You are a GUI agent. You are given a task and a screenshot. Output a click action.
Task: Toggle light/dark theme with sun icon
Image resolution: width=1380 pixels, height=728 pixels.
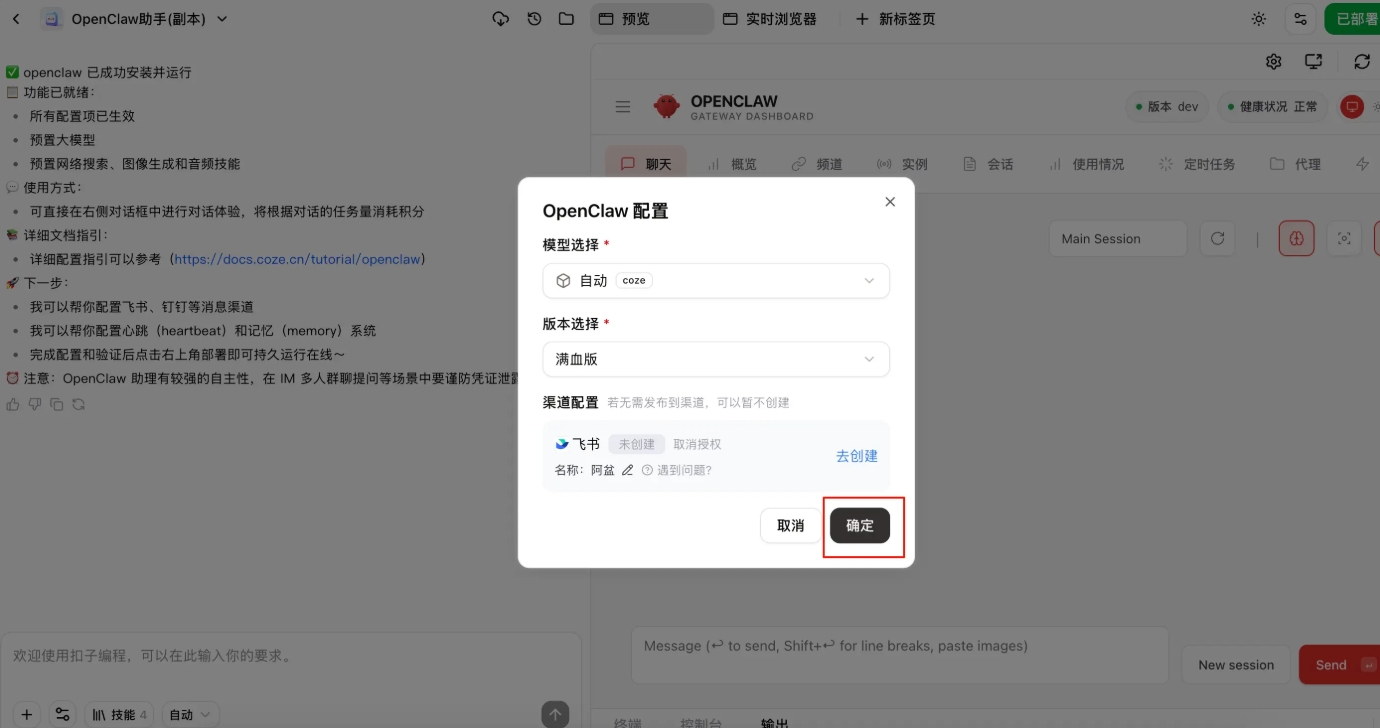point(1258,18)
